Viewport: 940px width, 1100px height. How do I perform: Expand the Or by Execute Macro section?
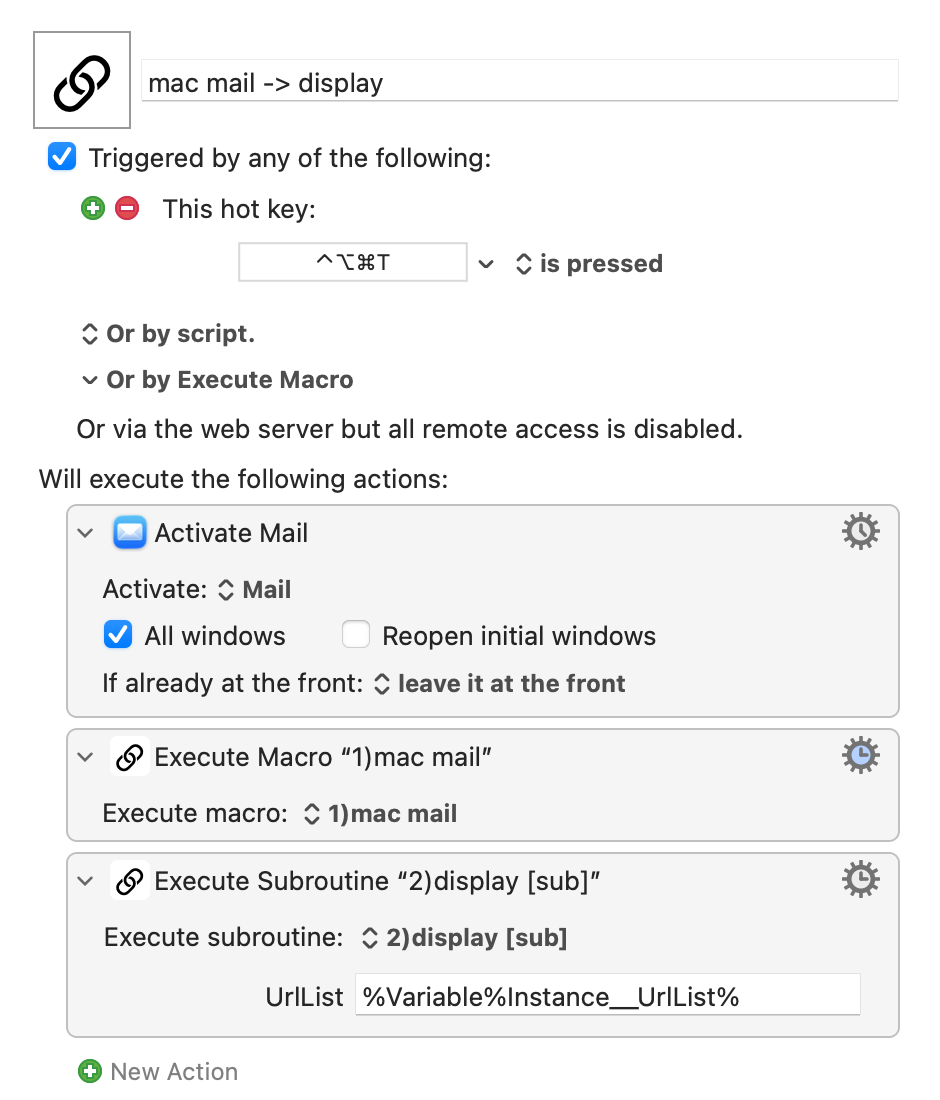point(89,380)
